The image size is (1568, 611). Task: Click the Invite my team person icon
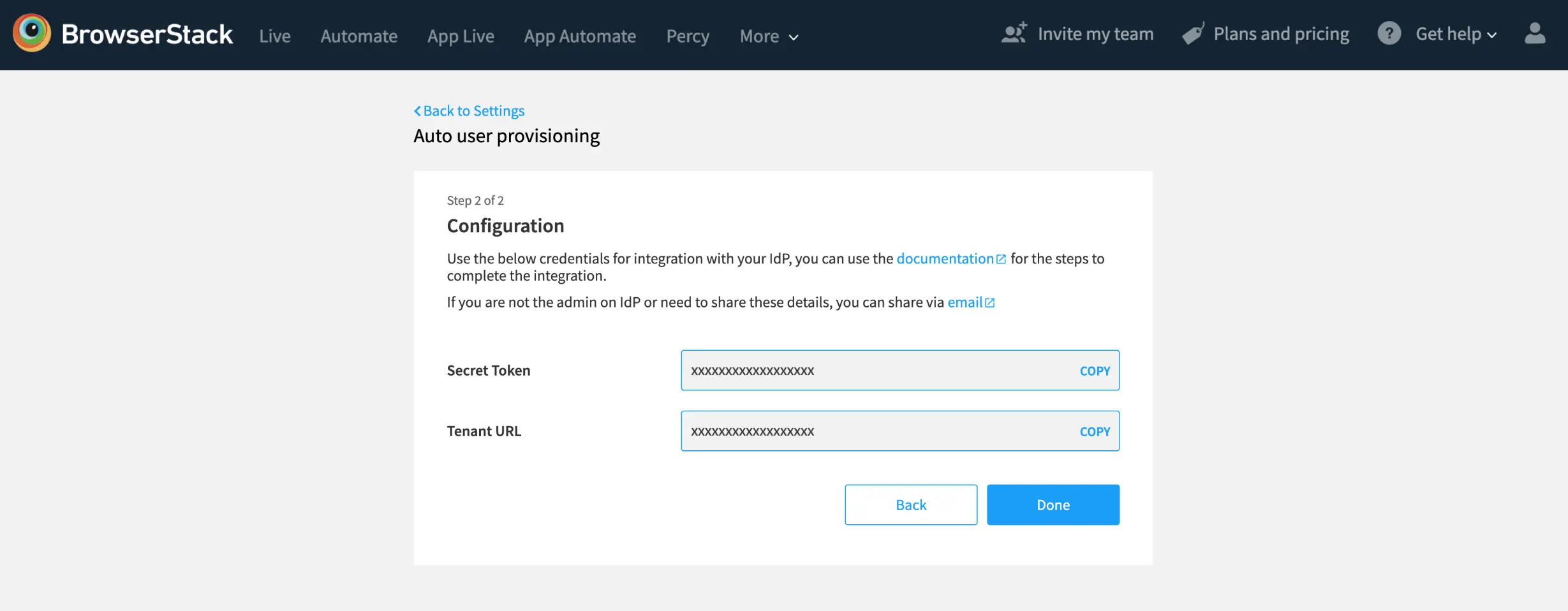[1014, 33]
